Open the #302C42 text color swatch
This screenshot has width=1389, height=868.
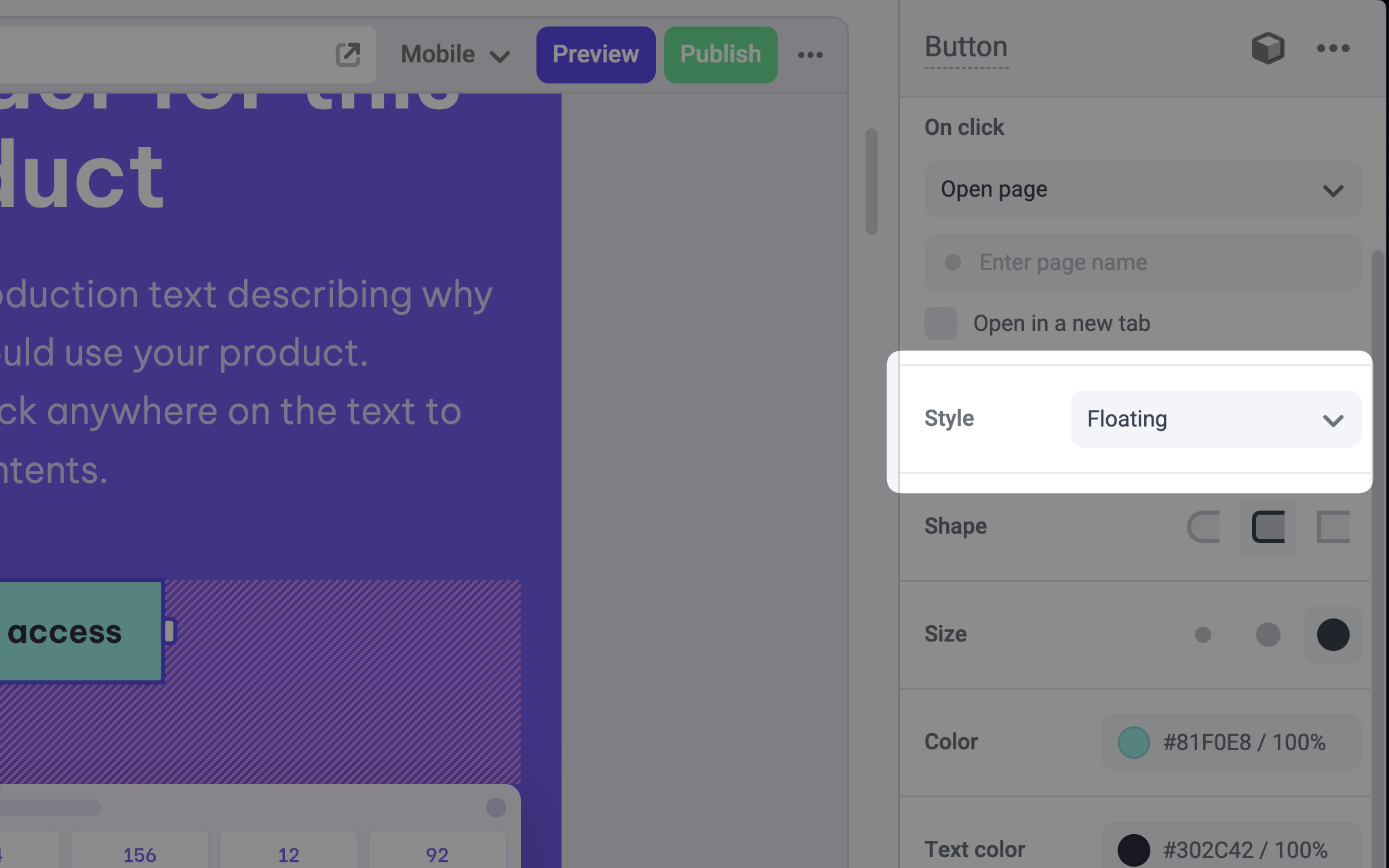[1133, 850]
